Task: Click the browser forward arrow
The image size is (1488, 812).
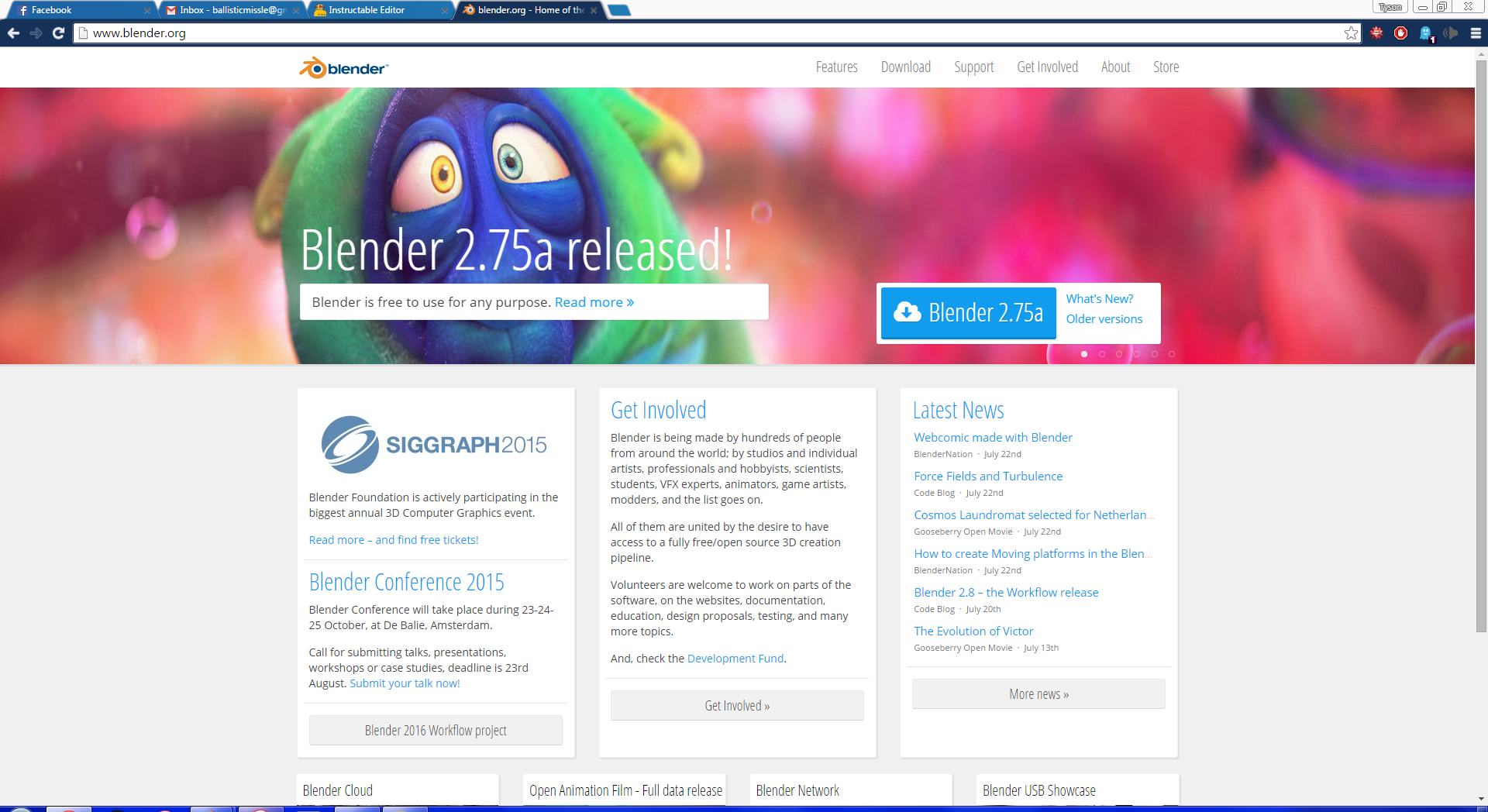Action: coord(36,33)
